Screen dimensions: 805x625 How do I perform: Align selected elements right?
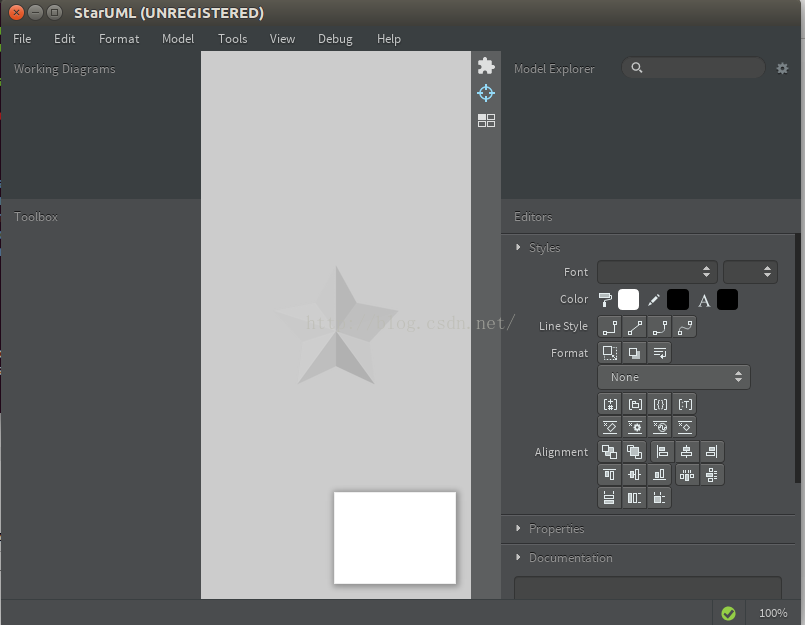tap(712, 452)
